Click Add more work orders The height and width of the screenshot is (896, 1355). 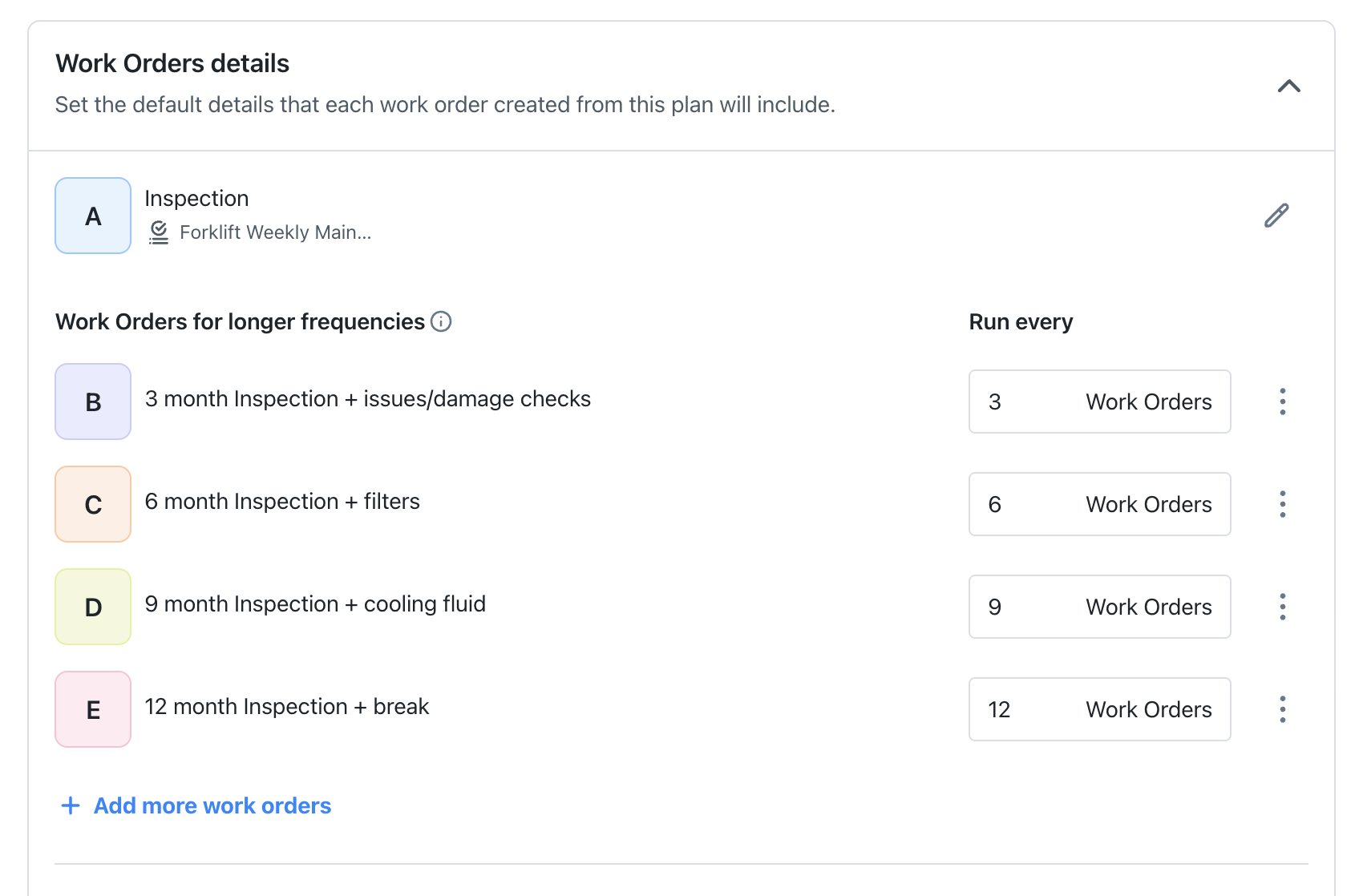(x=211, y=805)
